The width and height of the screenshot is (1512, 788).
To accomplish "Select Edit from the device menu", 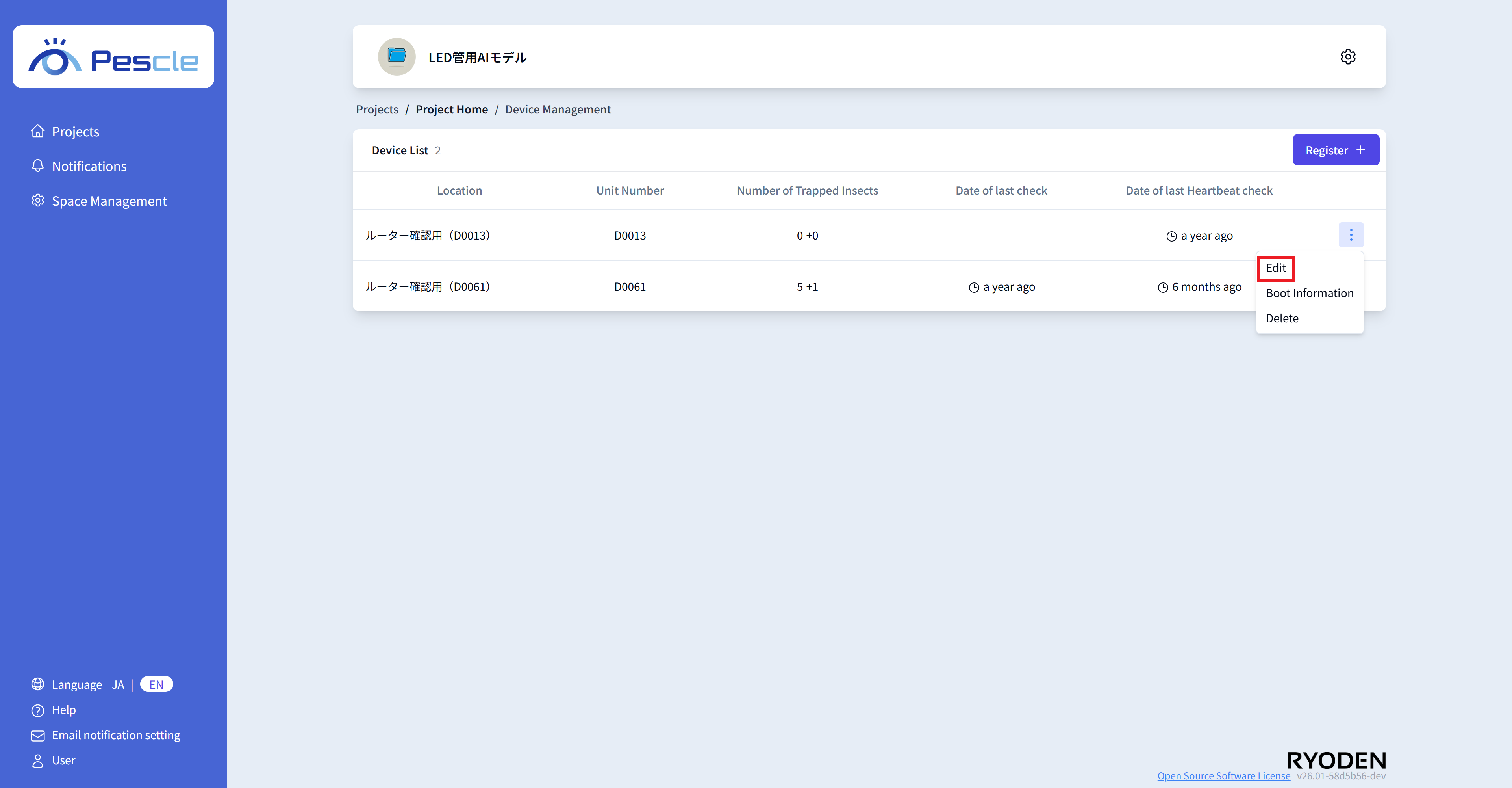I will (1275, 268).
